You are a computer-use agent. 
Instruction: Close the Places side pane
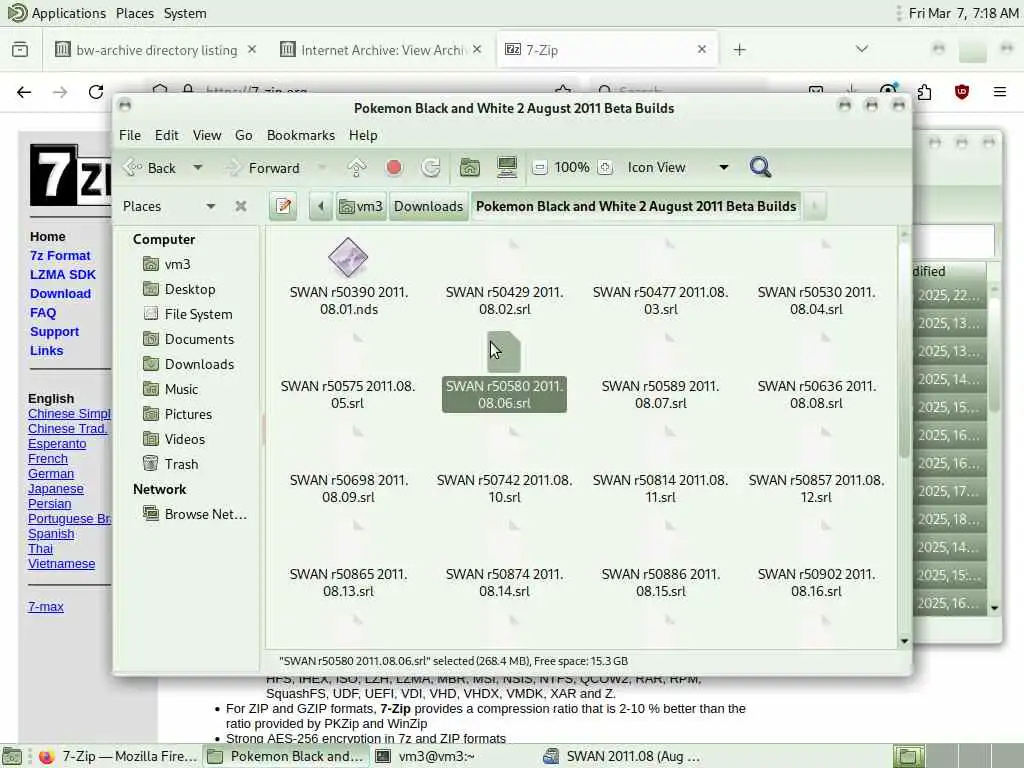pos(241,206)
